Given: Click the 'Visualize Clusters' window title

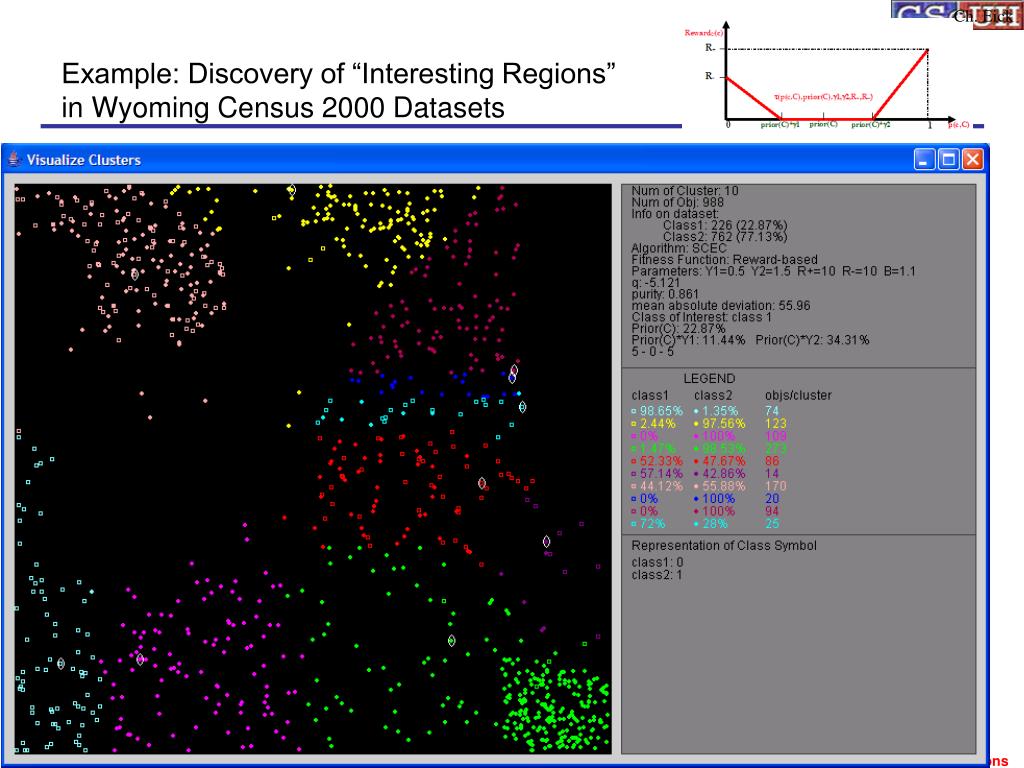Looking at the screenshot, I should [84, 160].
